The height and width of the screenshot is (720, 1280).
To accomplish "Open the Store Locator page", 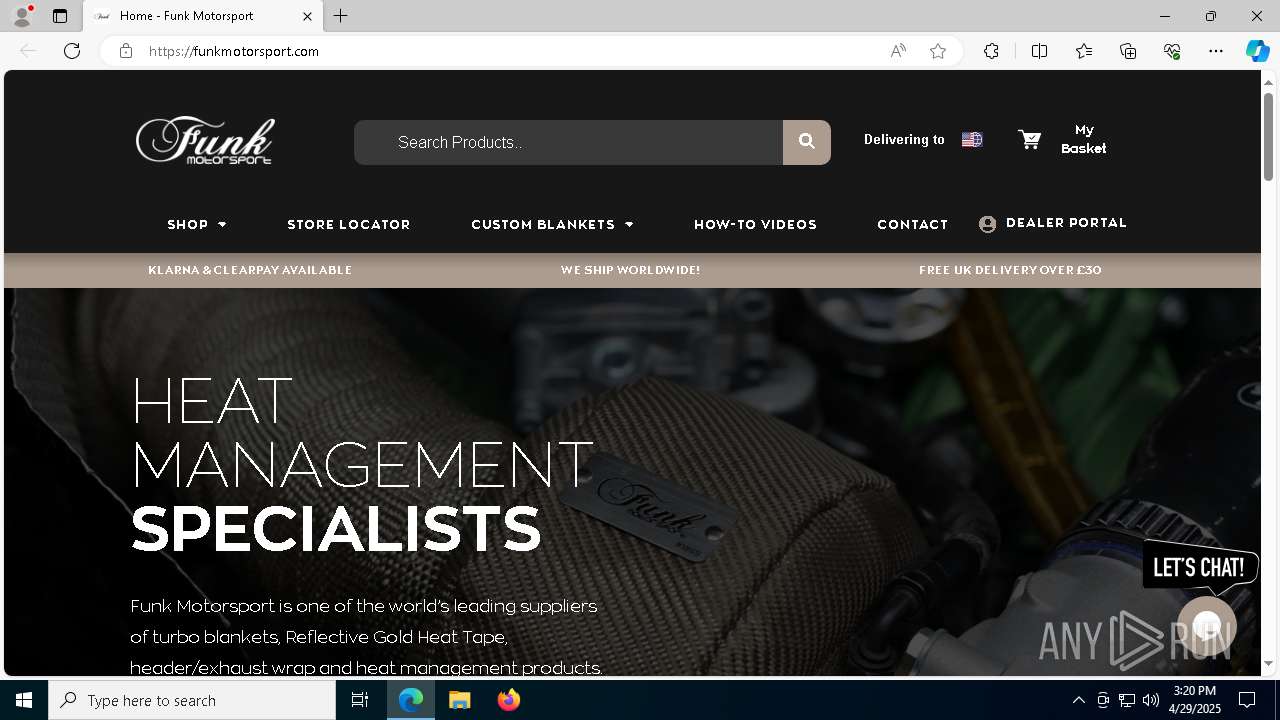I will pos(349,224).
